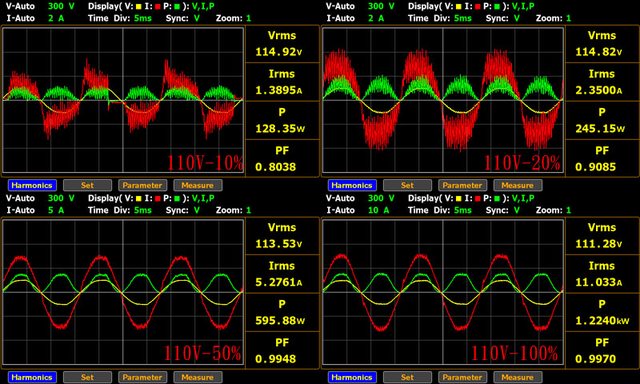Open Parameter in the 110V-50% panel
640x384 pixels.
(x=142, y=377)
